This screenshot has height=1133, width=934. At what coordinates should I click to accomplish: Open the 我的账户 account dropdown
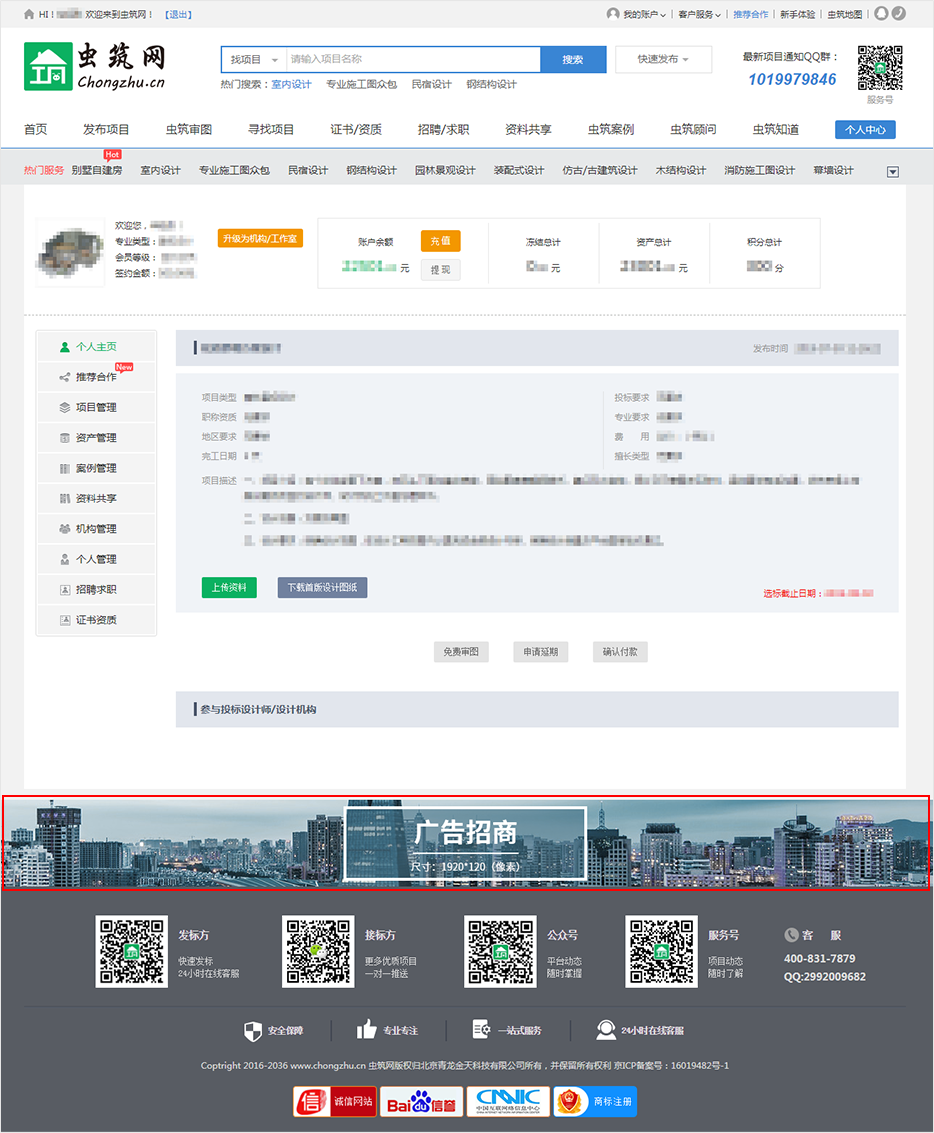(637, 14)
